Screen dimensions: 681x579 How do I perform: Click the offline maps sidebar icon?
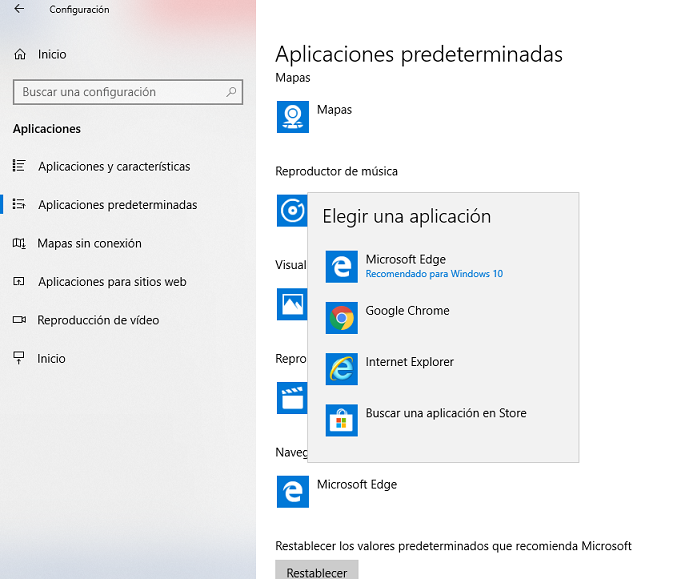pyautogui.click(x=19, y=243)
